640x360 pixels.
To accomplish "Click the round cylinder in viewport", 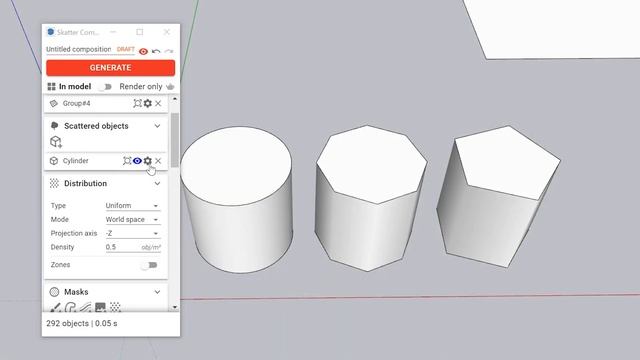I will tap(236, 199).
